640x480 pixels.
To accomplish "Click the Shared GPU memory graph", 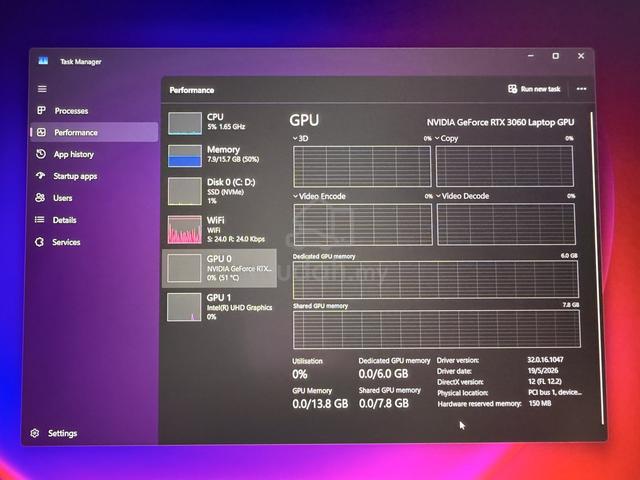I will (436, 329).
